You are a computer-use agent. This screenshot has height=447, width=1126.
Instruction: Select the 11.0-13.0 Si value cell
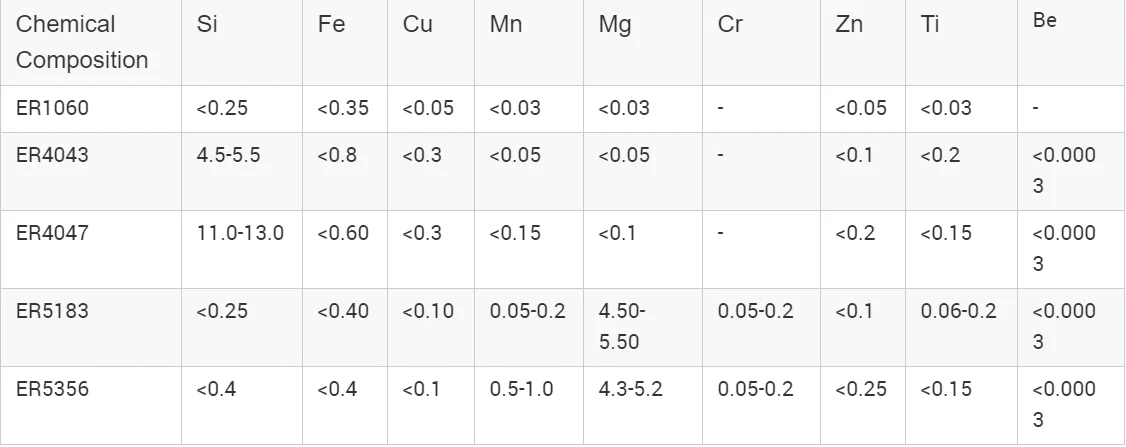click(x=240, y=233)
